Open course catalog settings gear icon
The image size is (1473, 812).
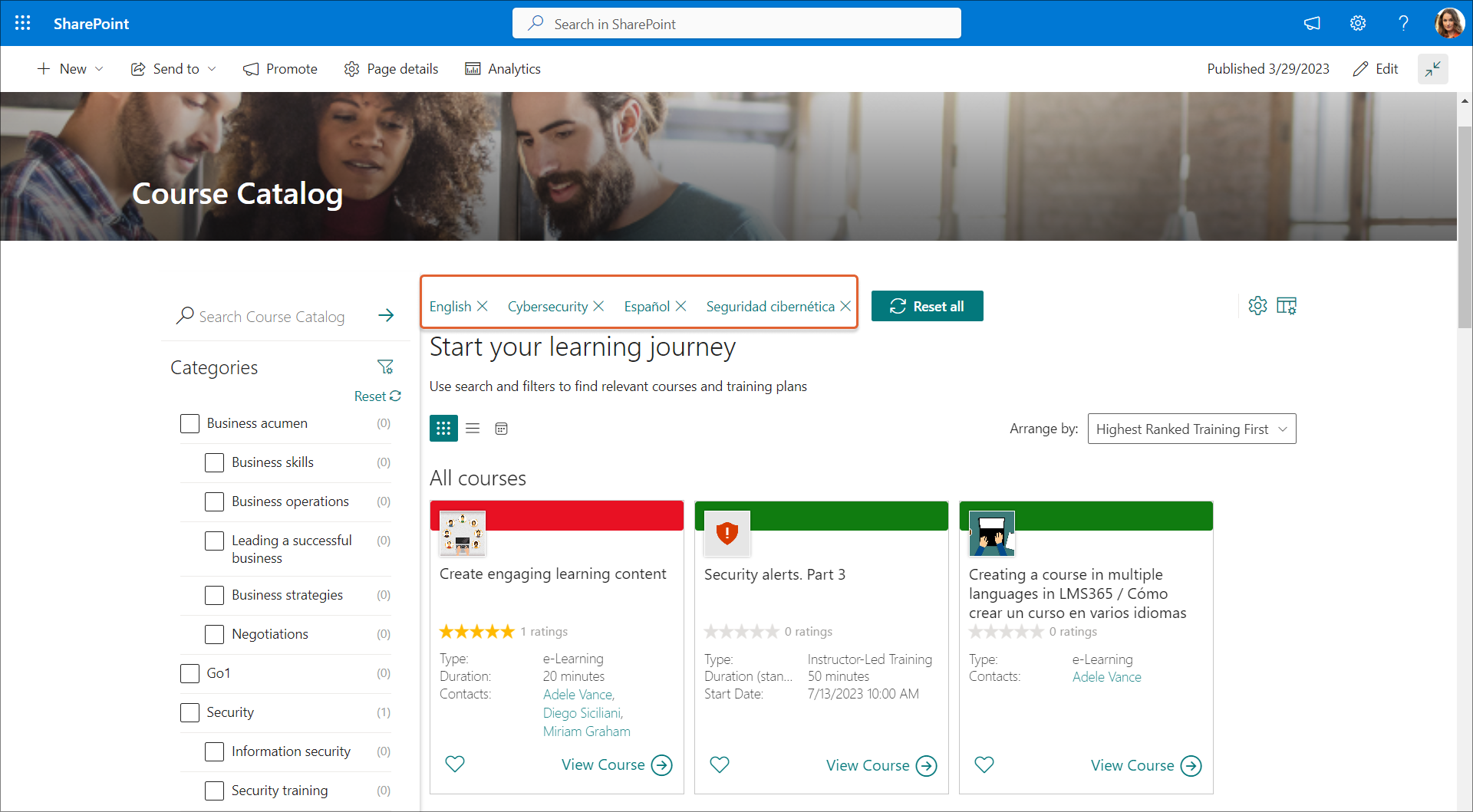(1257, 306)
